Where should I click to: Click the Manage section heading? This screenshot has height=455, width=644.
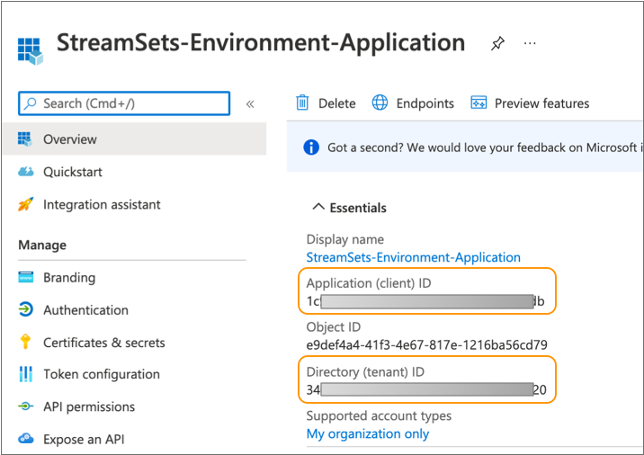point(42,245)
